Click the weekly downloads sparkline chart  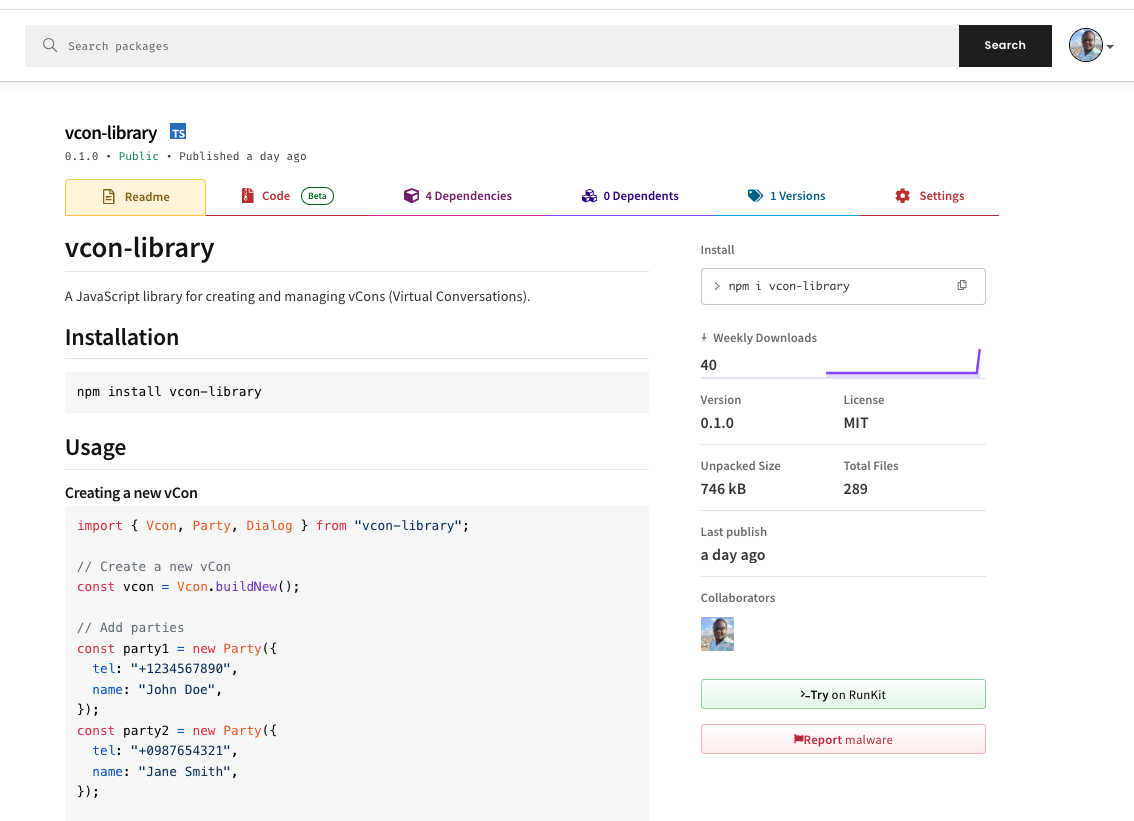click(x=903, y=362)
